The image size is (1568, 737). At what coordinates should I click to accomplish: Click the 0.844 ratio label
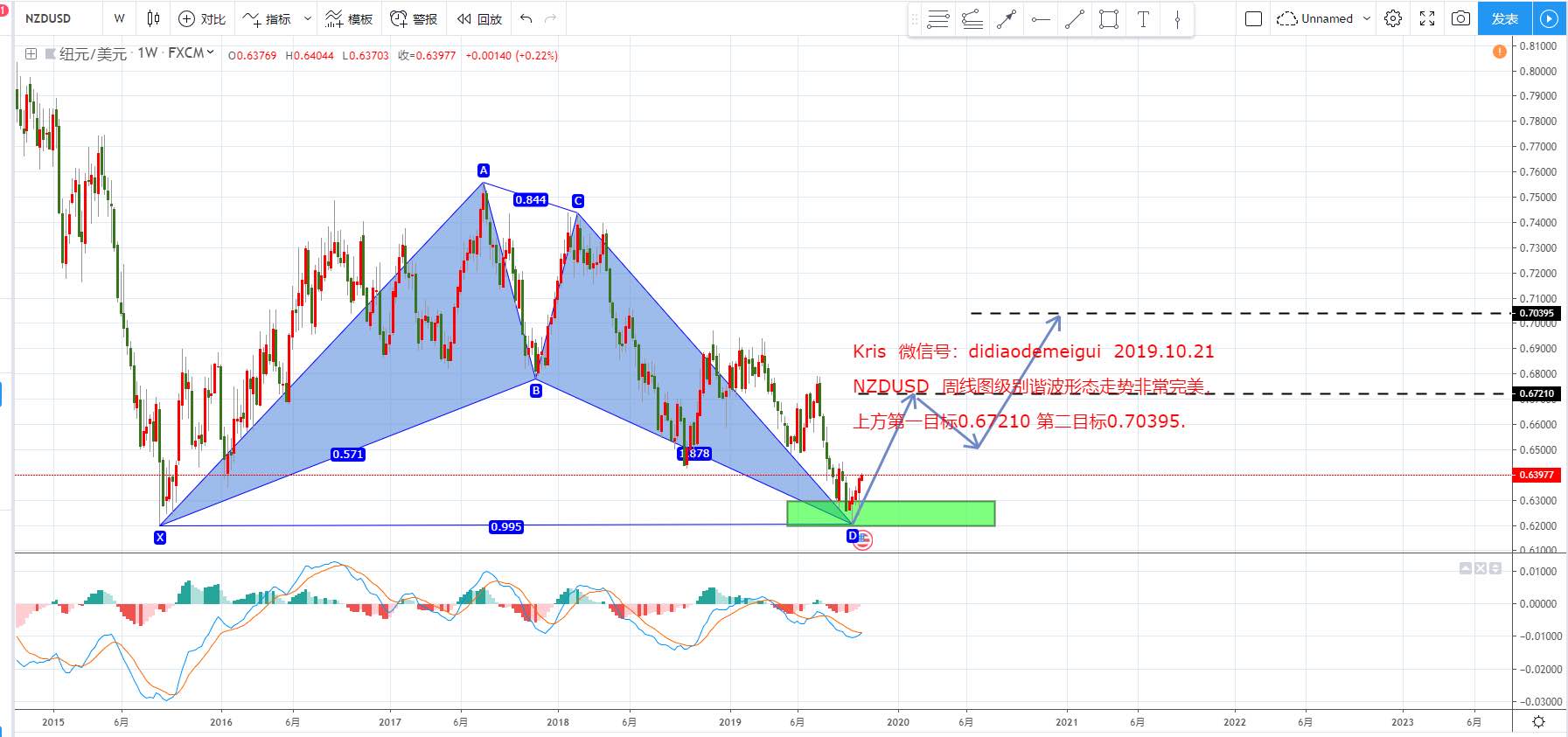531,199
